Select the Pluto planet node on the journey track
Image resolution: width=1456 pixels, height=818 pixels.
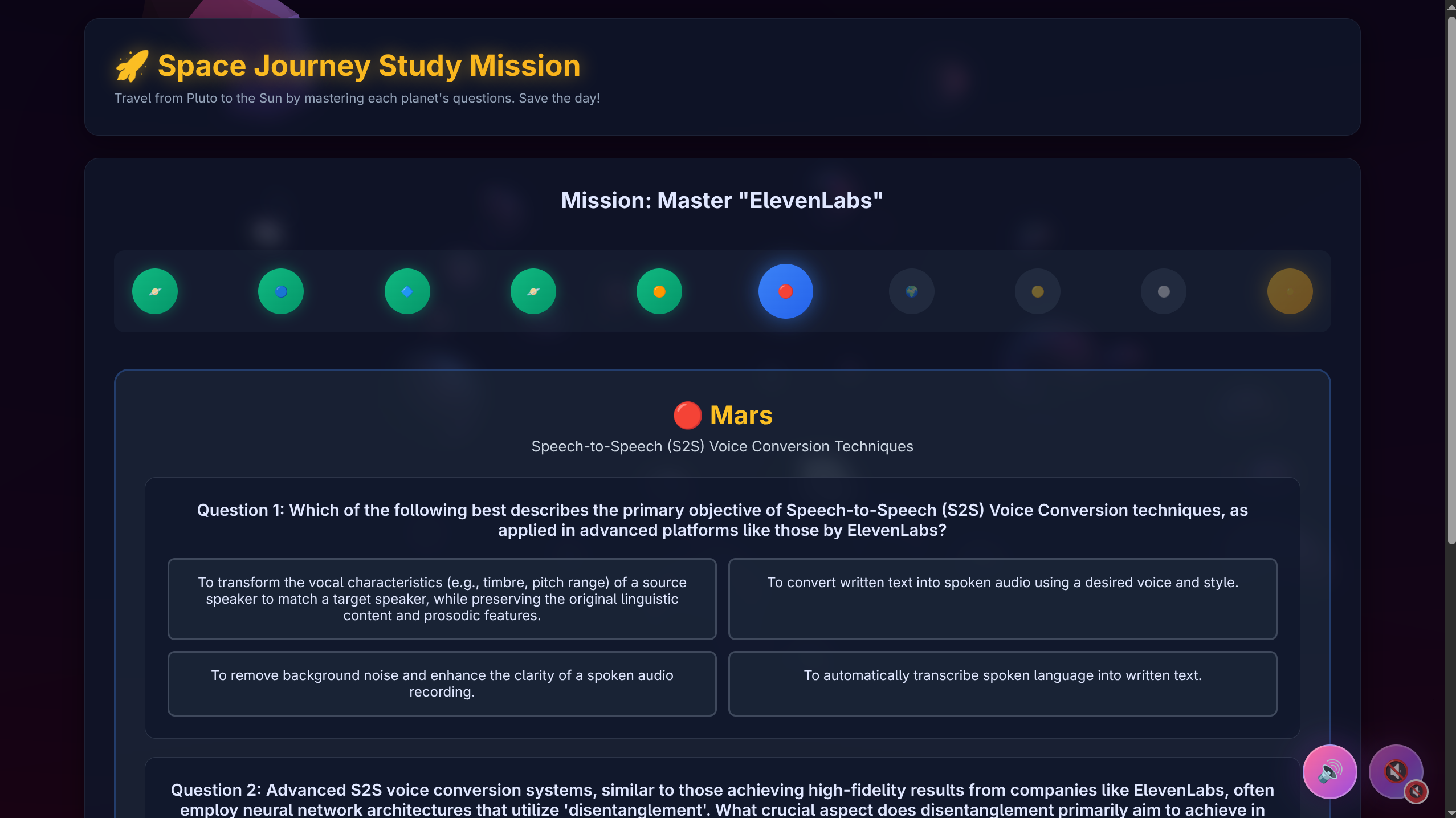[154, 291]
